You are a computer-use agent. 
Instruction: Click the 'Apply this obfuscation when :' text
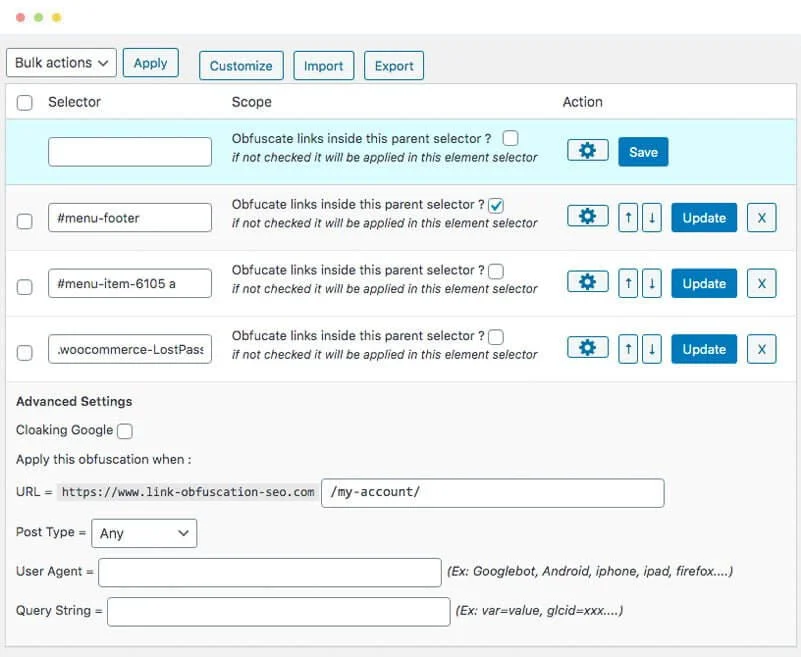tap(104, 459)
